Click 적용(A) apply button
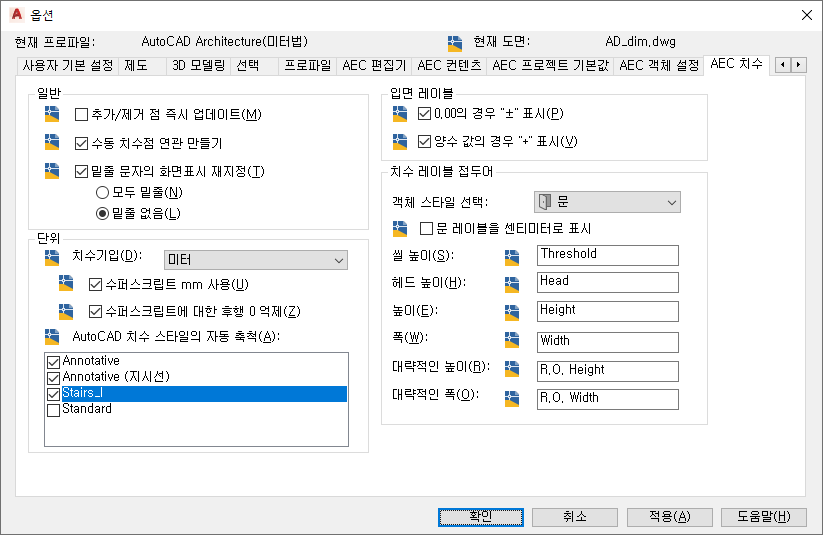 670,517
